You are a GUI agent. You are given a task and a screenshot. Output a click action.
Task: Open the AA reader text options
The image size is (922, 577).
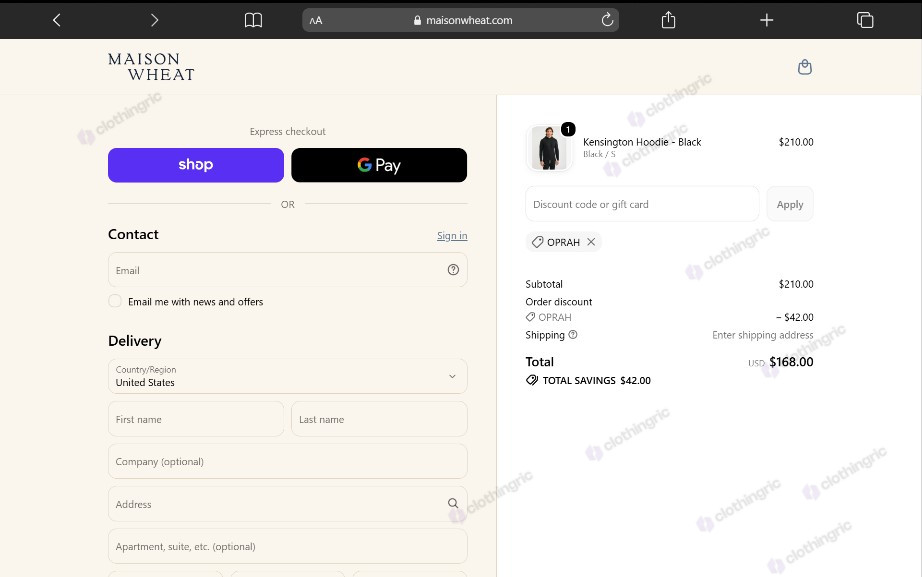point(316,20)
